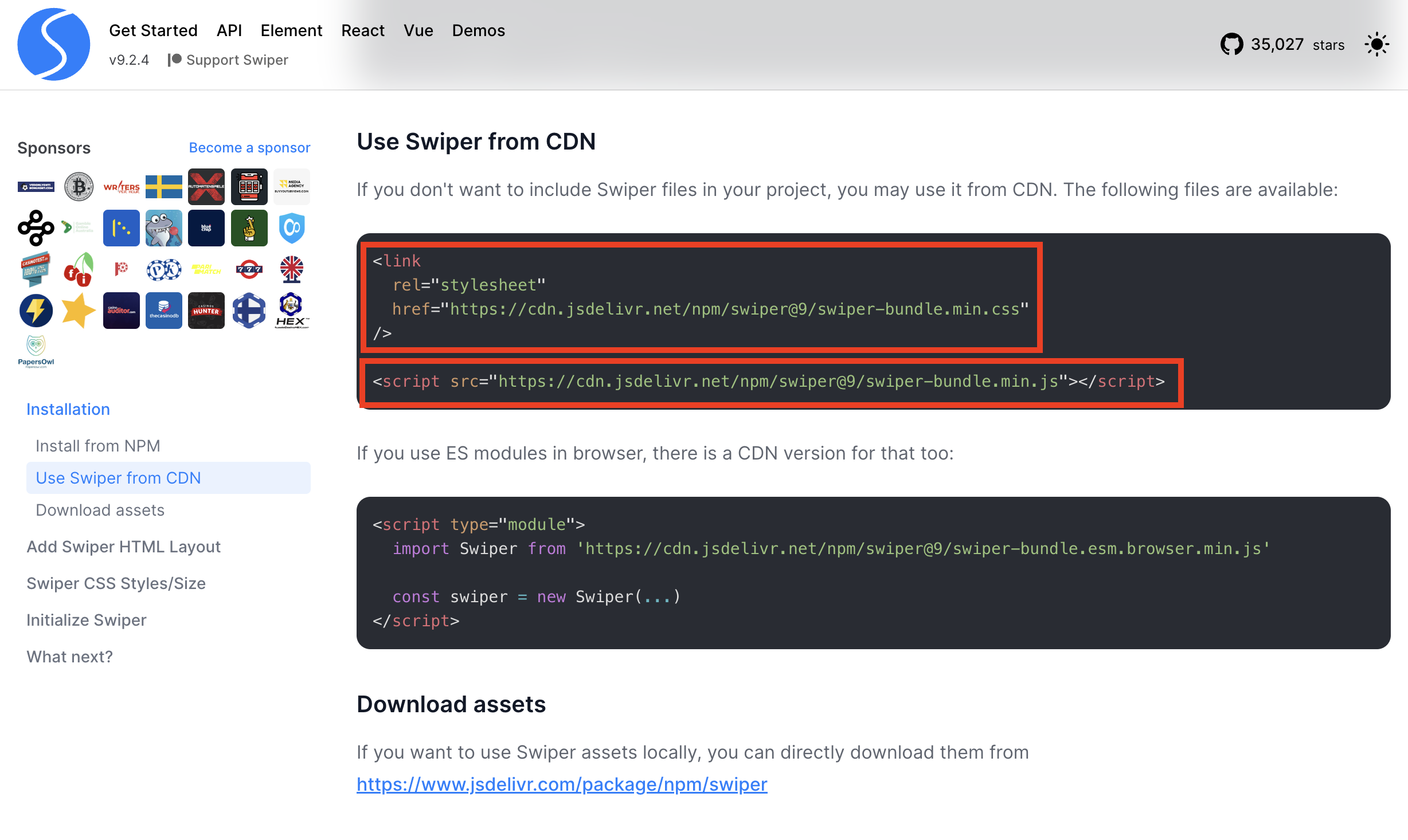
Task: Go to the Element menu item
Action: click(291, 30)
